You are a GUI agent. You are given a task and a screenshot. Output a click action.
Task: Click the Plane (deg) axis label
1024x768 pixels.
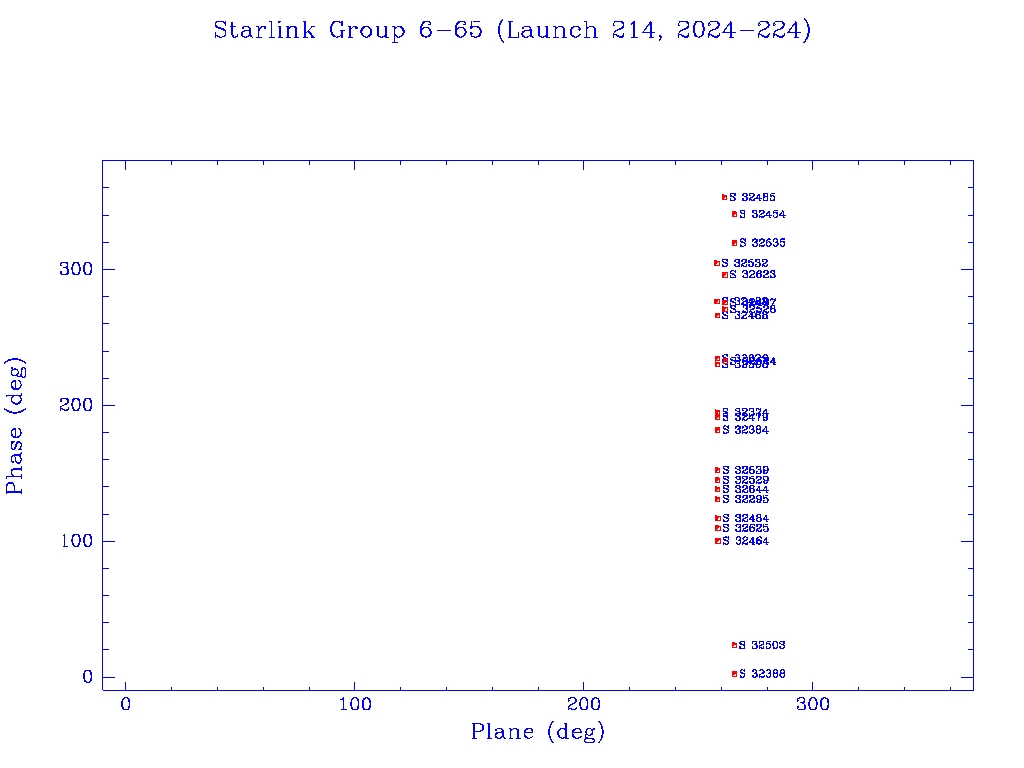(x=538, y=732)
